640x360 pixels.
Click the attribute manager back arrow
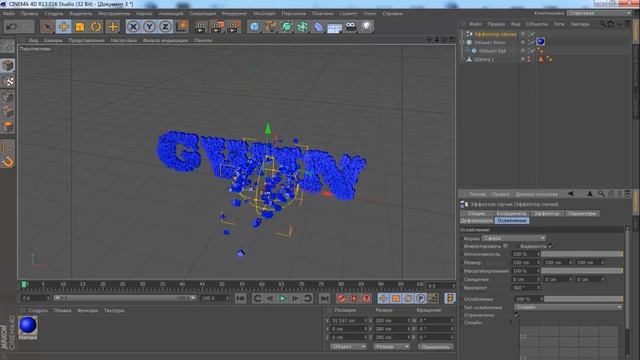(x=571, y=194)
